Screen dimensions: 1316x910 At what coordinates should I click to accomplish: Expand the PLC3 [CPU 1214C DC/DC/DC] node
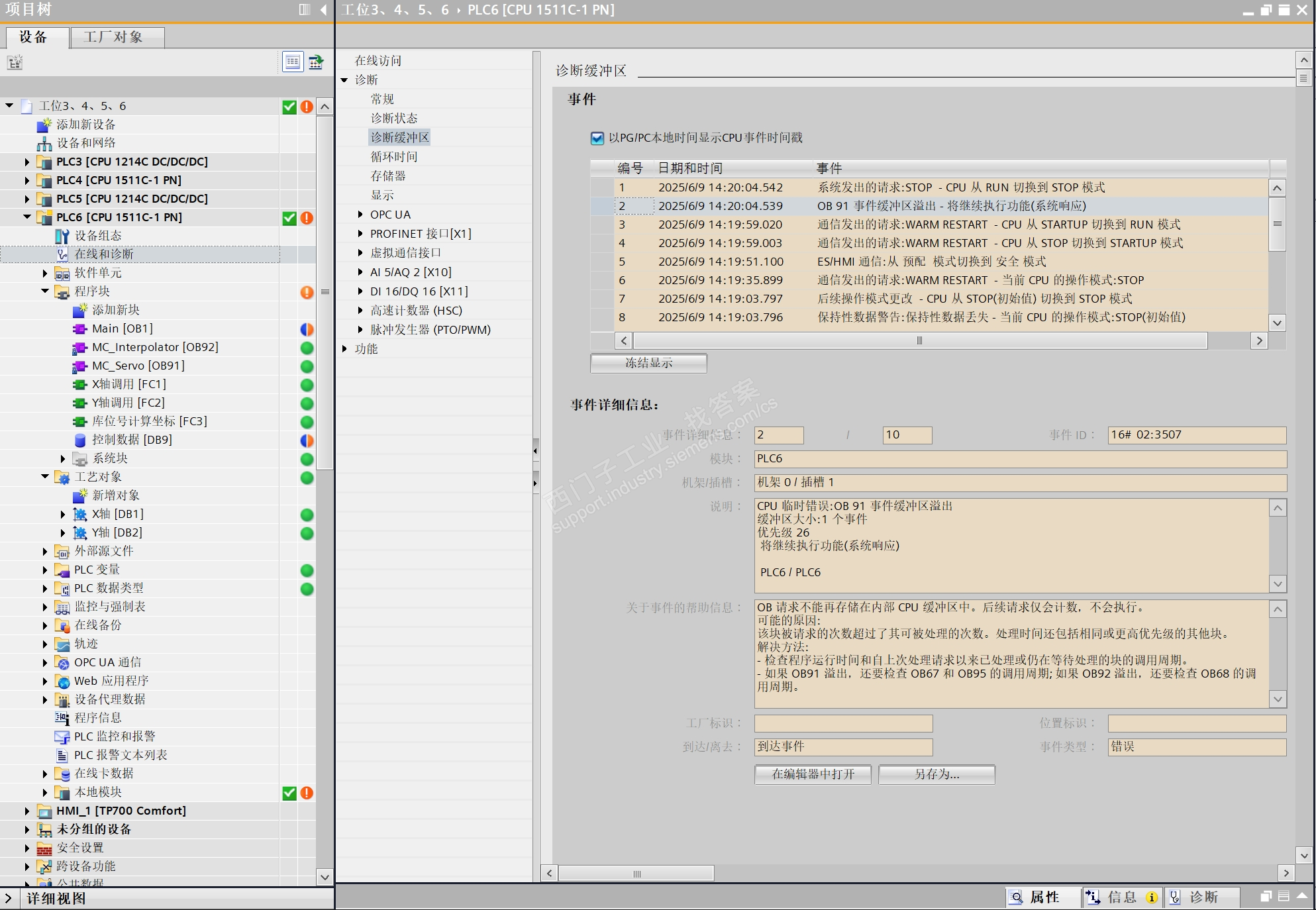coord(27,162)
